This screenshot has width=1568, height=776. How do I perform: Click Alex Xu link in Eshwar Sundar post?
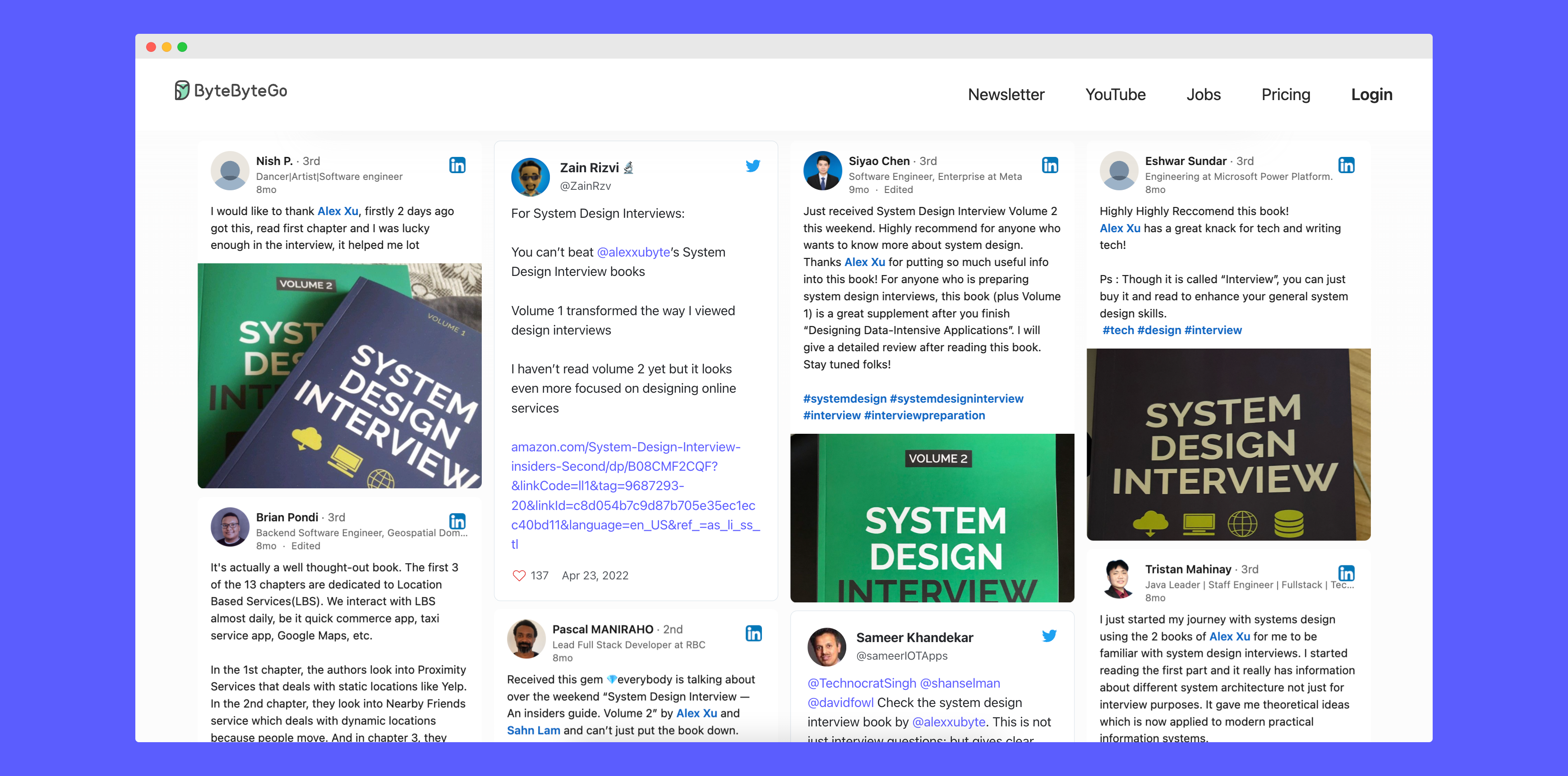click(x=1120, y=228)
